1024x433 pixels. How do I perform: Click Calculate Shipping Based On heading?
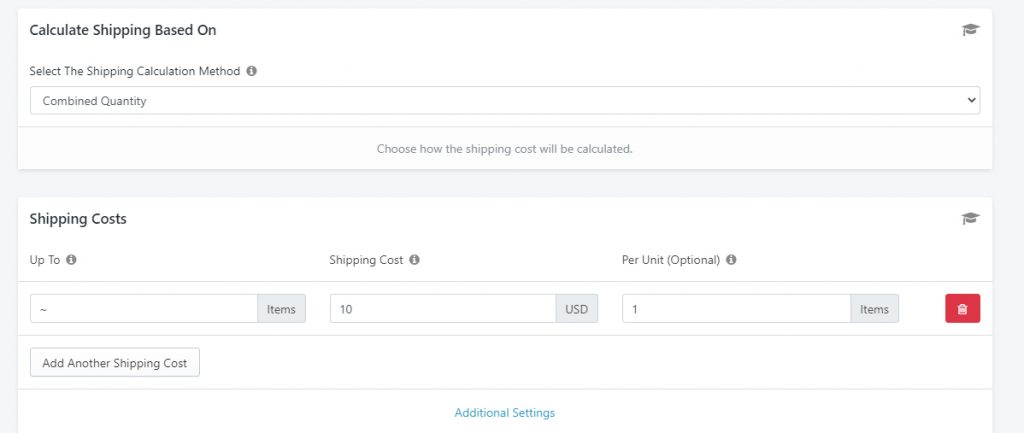pos(123,30)
